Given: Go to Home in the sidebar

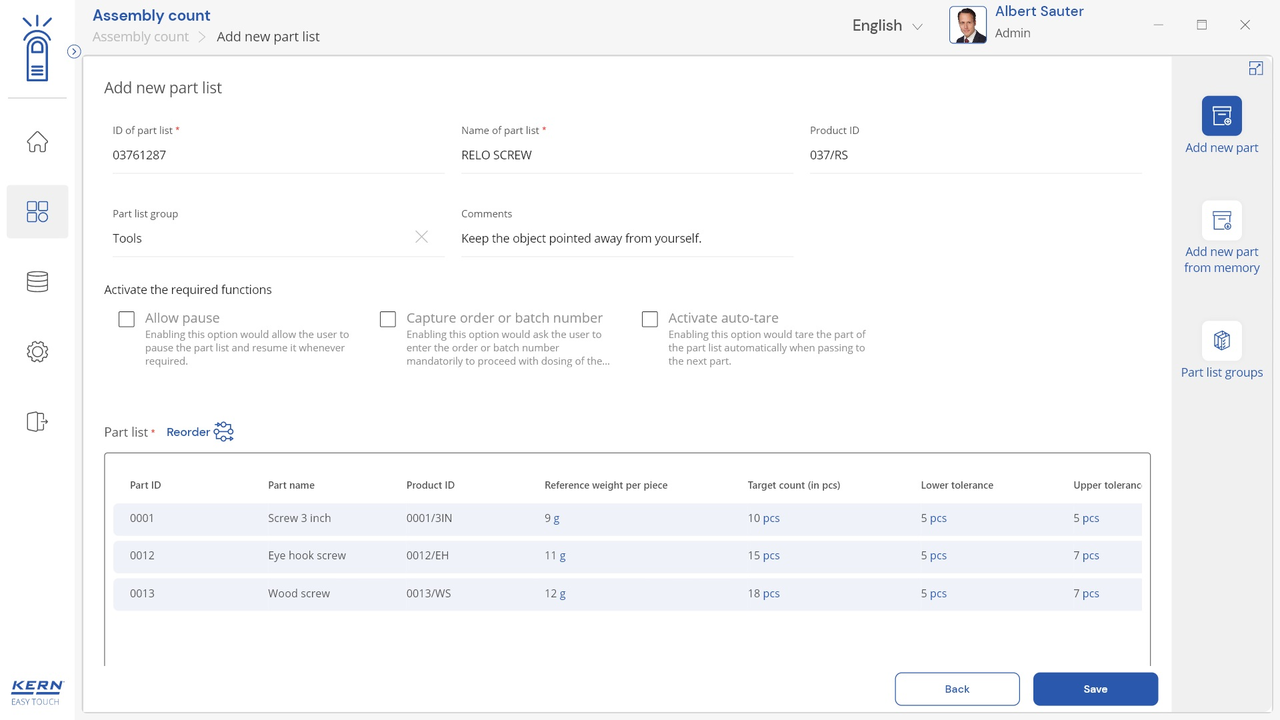Looking at the screenshot, I should 37,142.
